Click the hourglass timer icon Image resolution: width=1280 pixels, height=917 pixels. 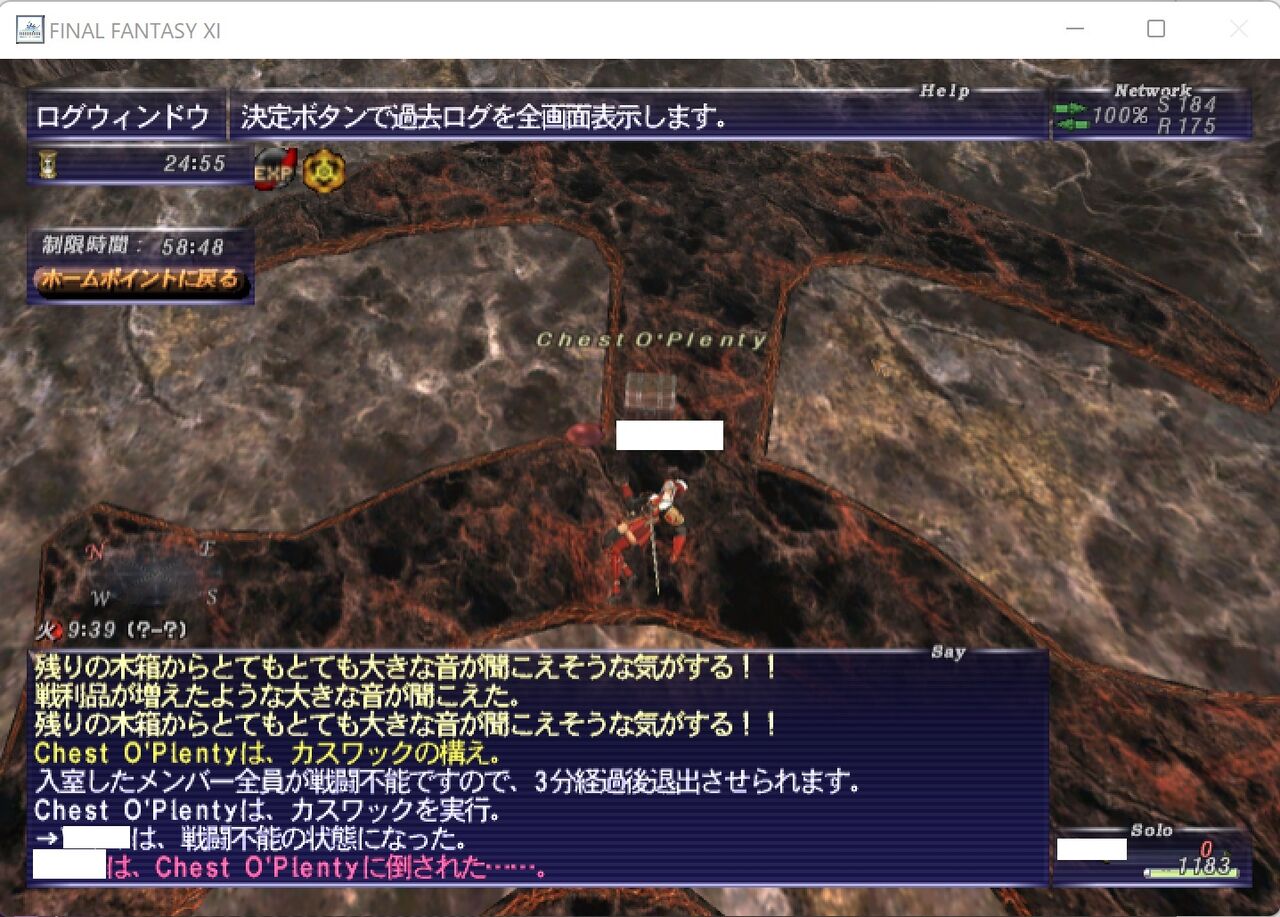point(47,165)
